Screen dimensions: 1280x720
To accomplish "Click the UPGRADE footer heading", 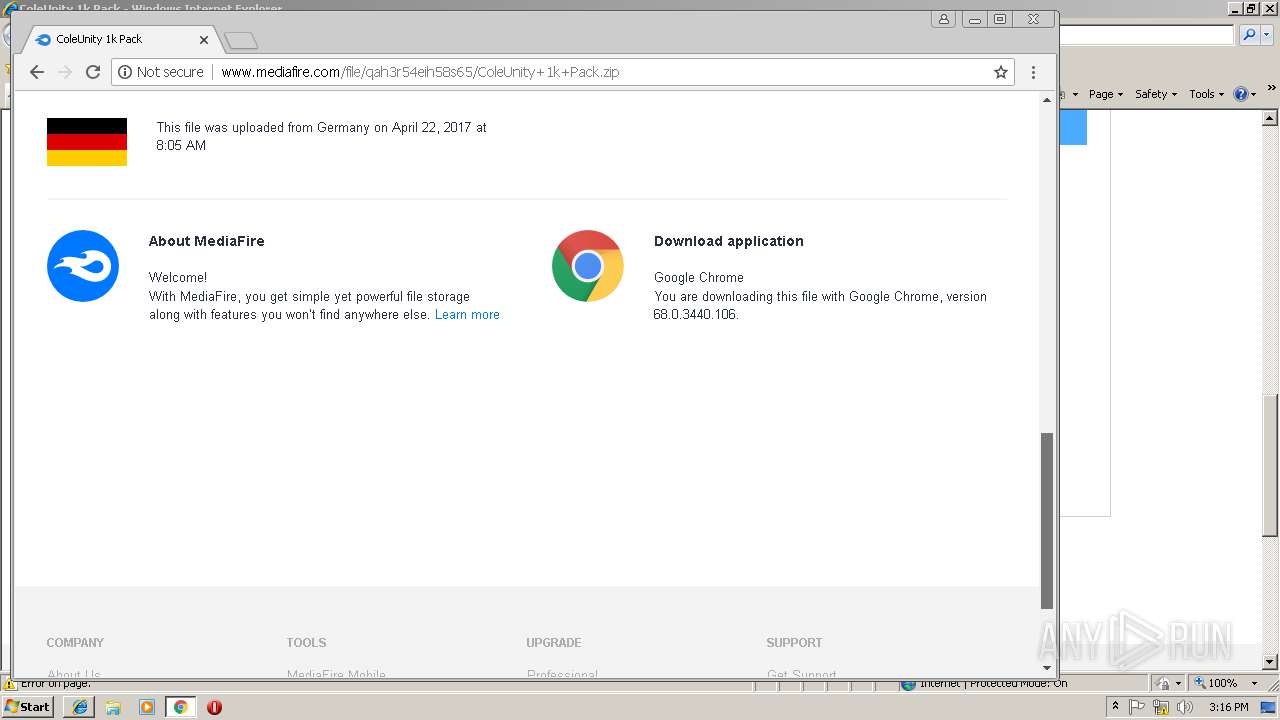I will coord(554,643).
